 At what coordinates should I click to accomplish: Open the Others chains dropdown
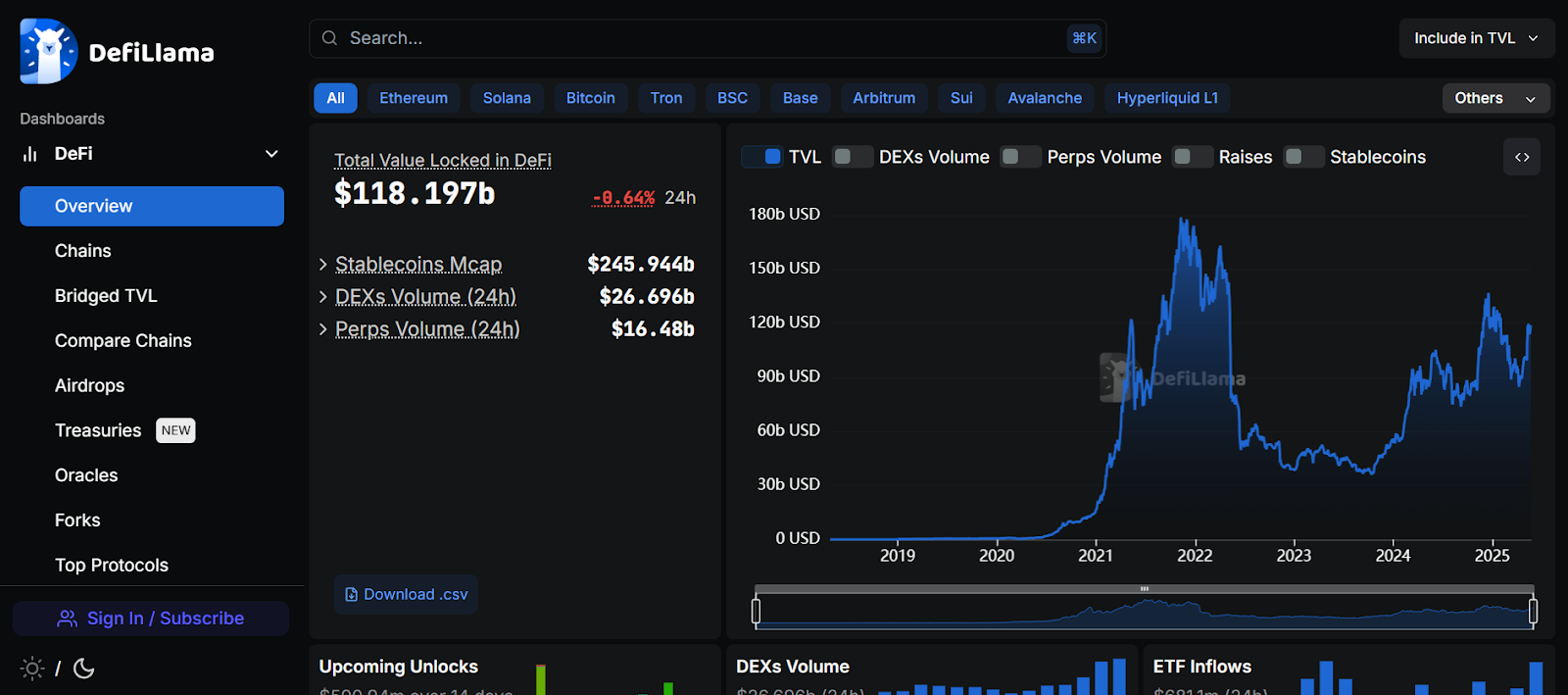point(1495,98)
